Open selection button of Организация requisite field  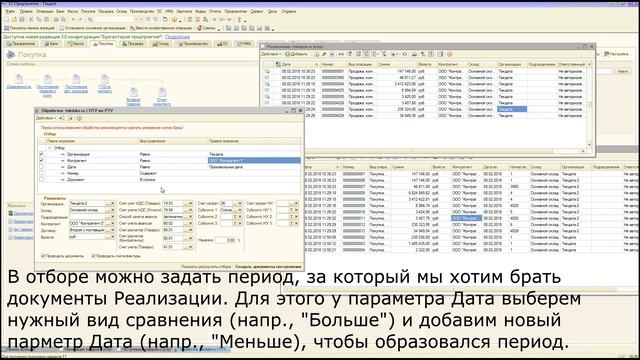pyautogui.click(x=109, y=203)
